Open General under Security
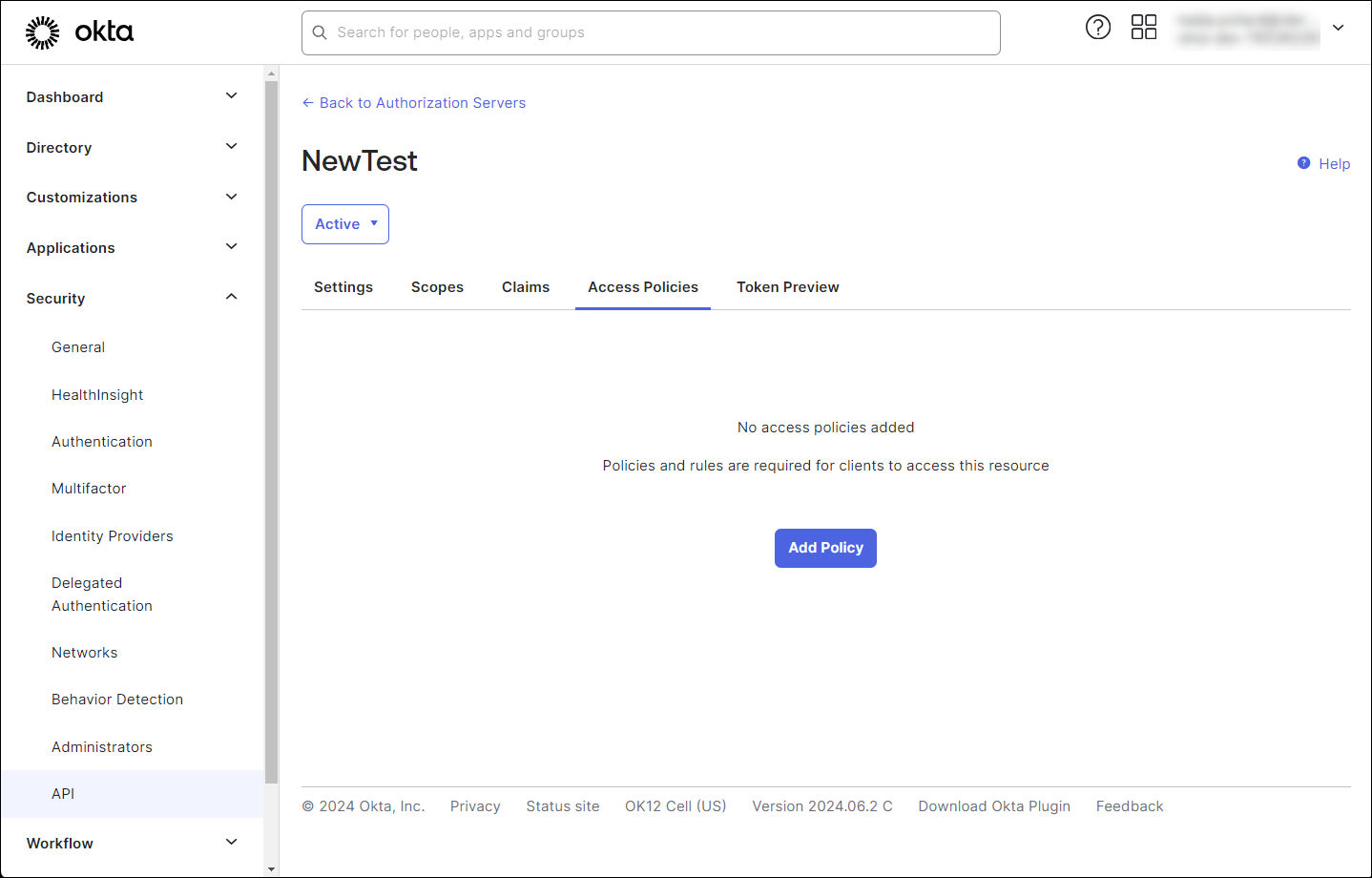 [78, 347]
